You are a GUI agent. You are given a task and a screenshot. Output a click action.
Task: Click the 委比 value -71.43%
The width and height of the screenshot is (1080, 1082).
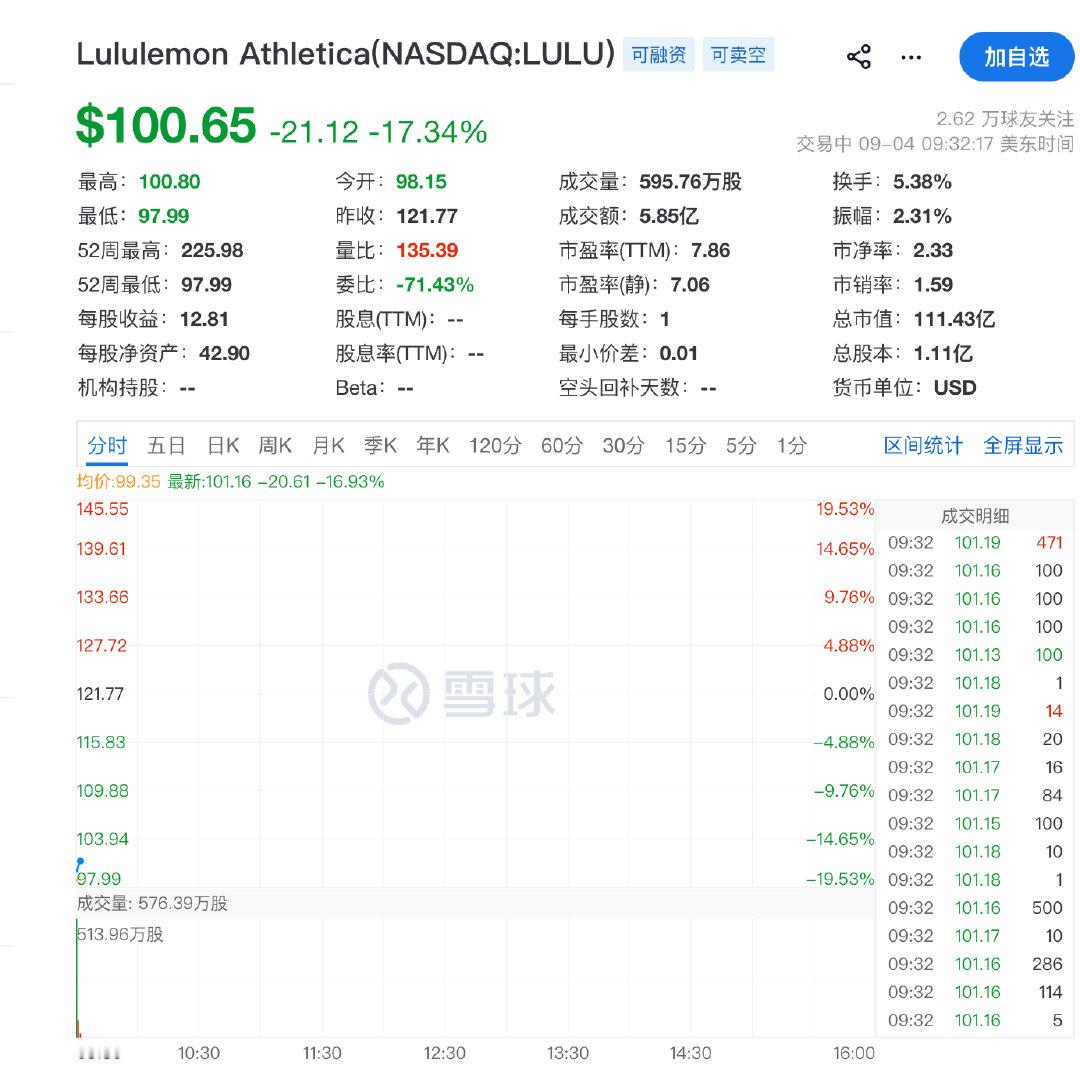pyautogui.click(x=435, y=284)
